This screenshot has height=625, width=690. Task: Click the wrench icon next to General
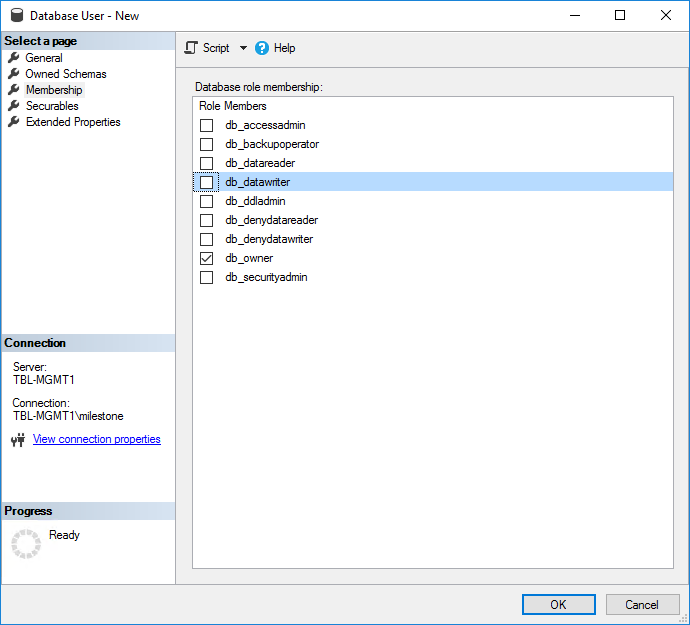14,58
